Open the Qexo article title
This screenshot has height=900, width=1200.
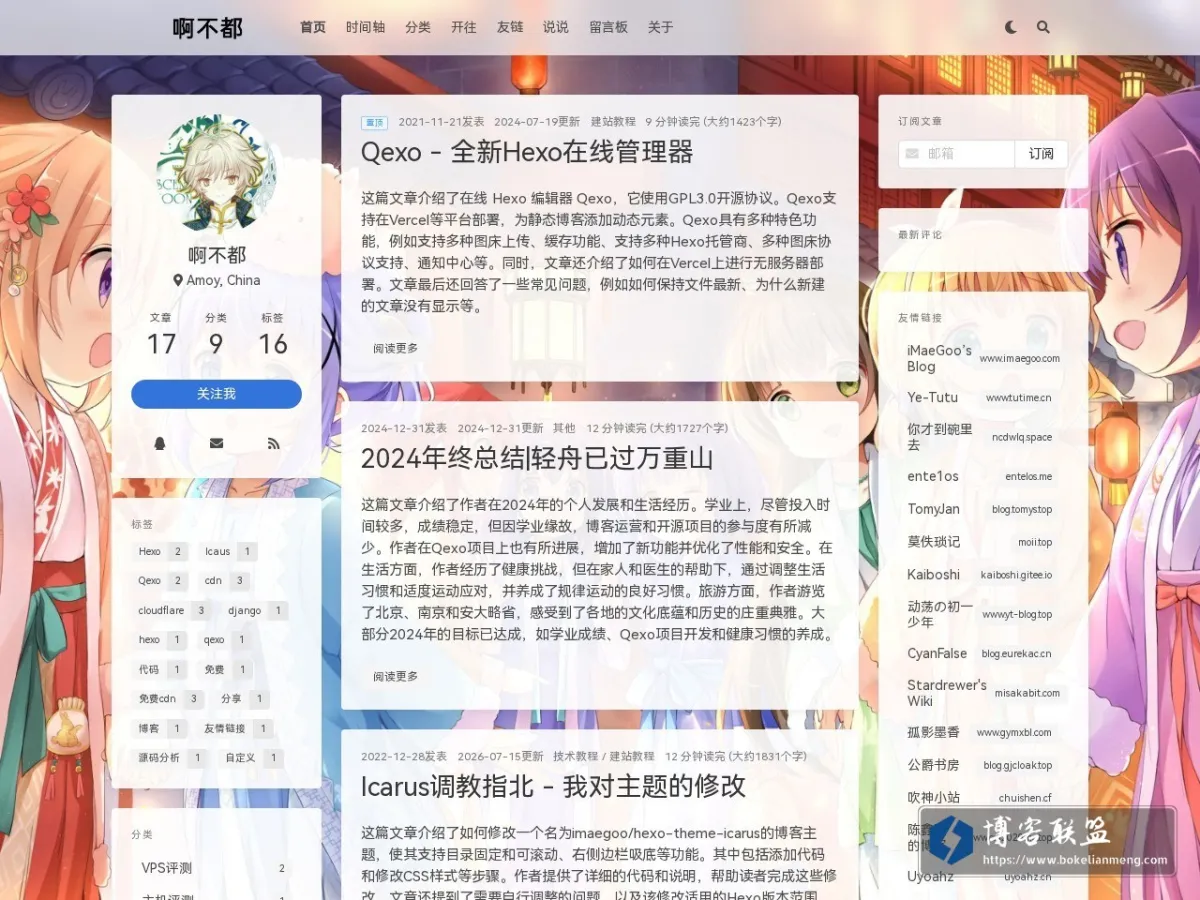(527, 152)
